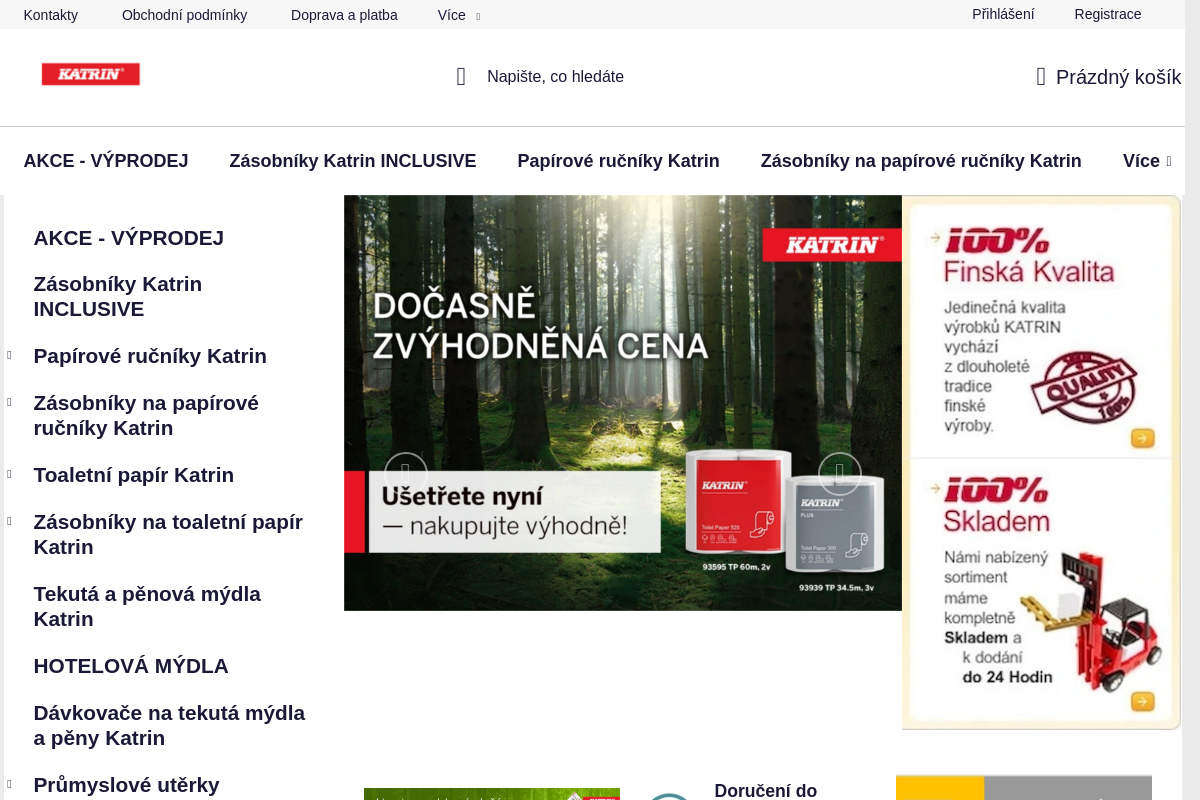The height and width of the screenshot is (800, 1200).
Task: Open Doprava a platba page
Action: click(x=344, y=15)
